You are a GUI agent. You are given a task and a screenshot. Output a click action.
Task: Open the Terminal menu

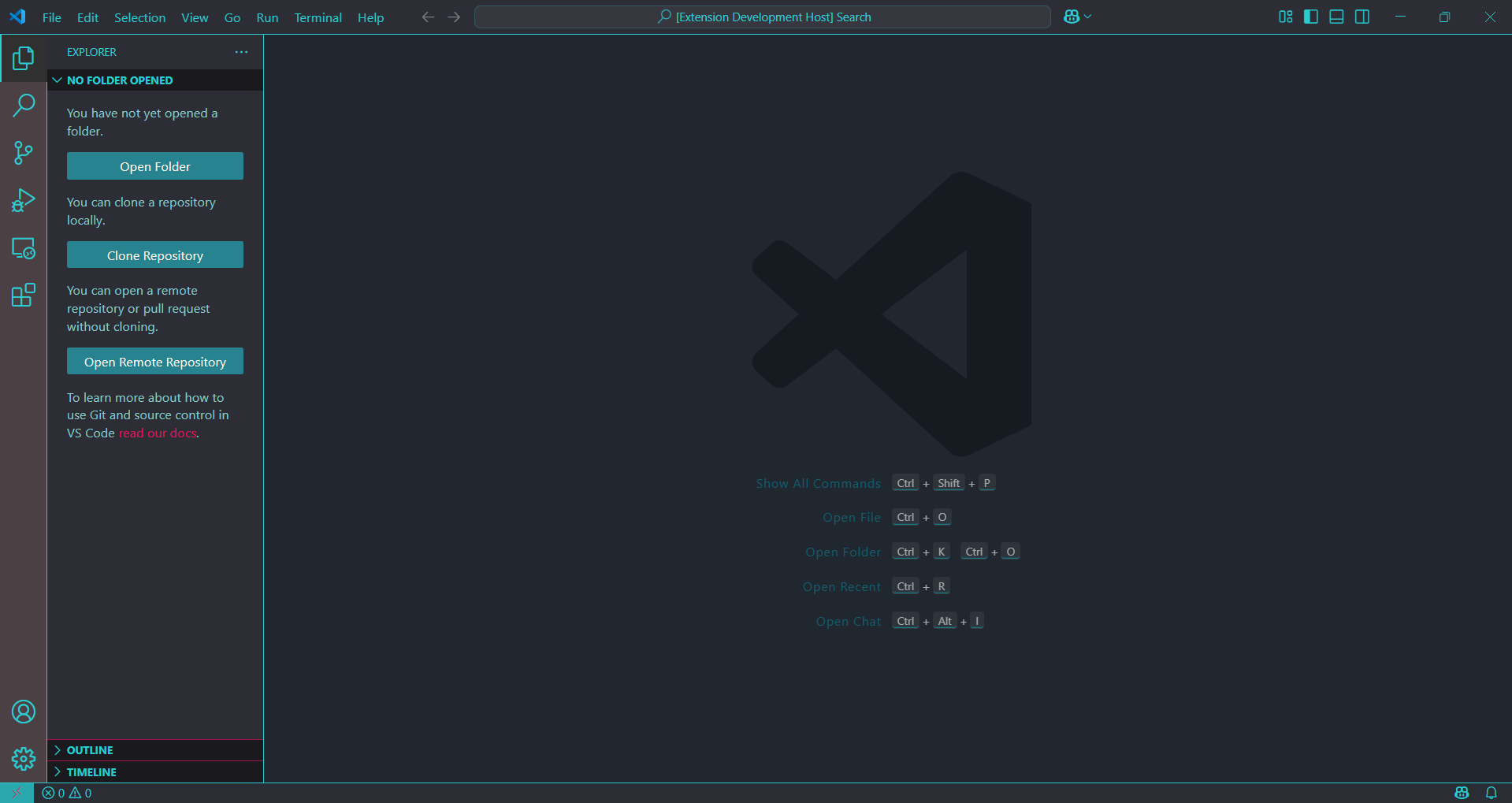pyautogui.click(x=318, y=17)
